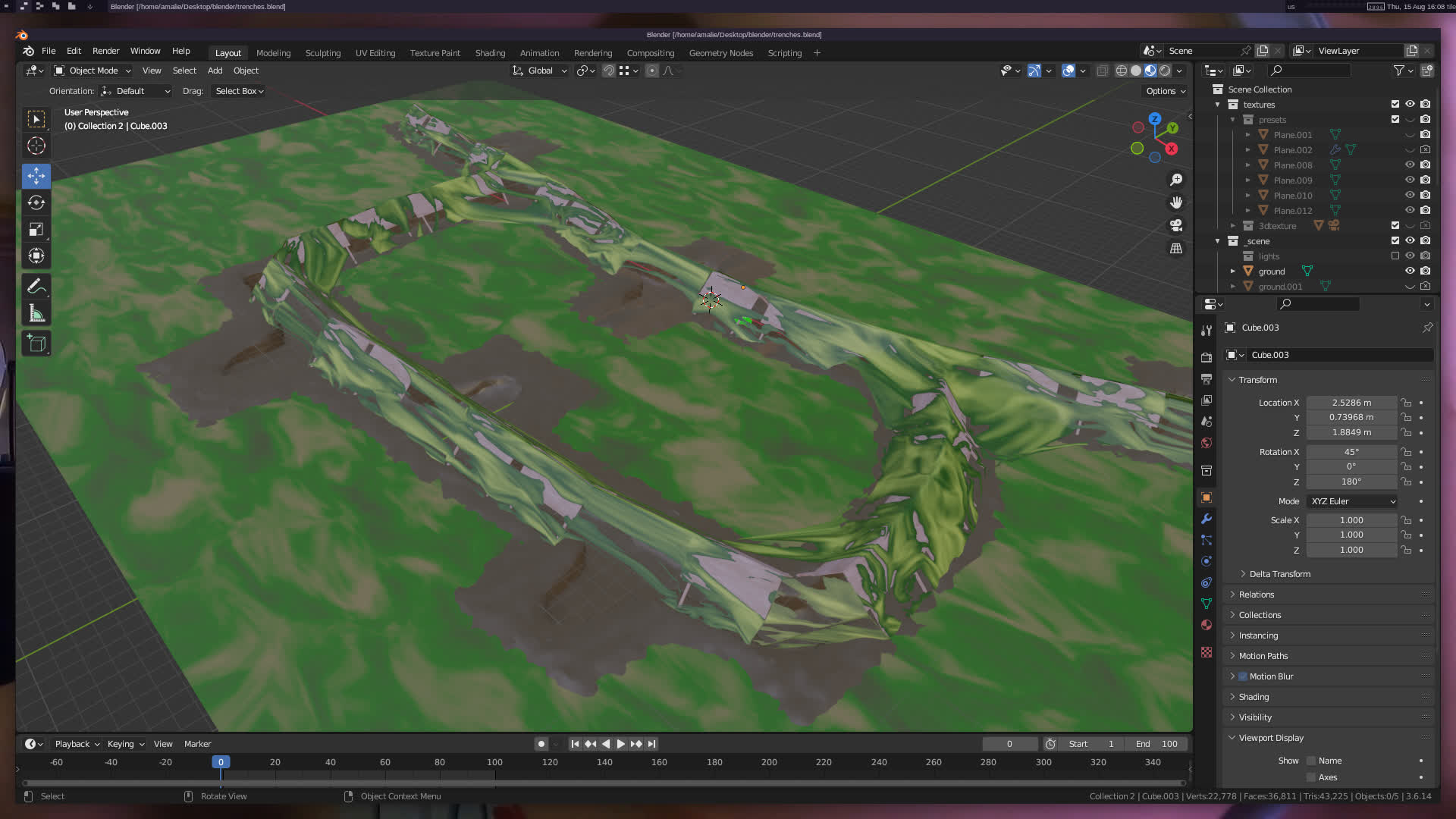Expand the Delta Transform panel
Screen dimensions: 1456x819
click(1279, 574)
